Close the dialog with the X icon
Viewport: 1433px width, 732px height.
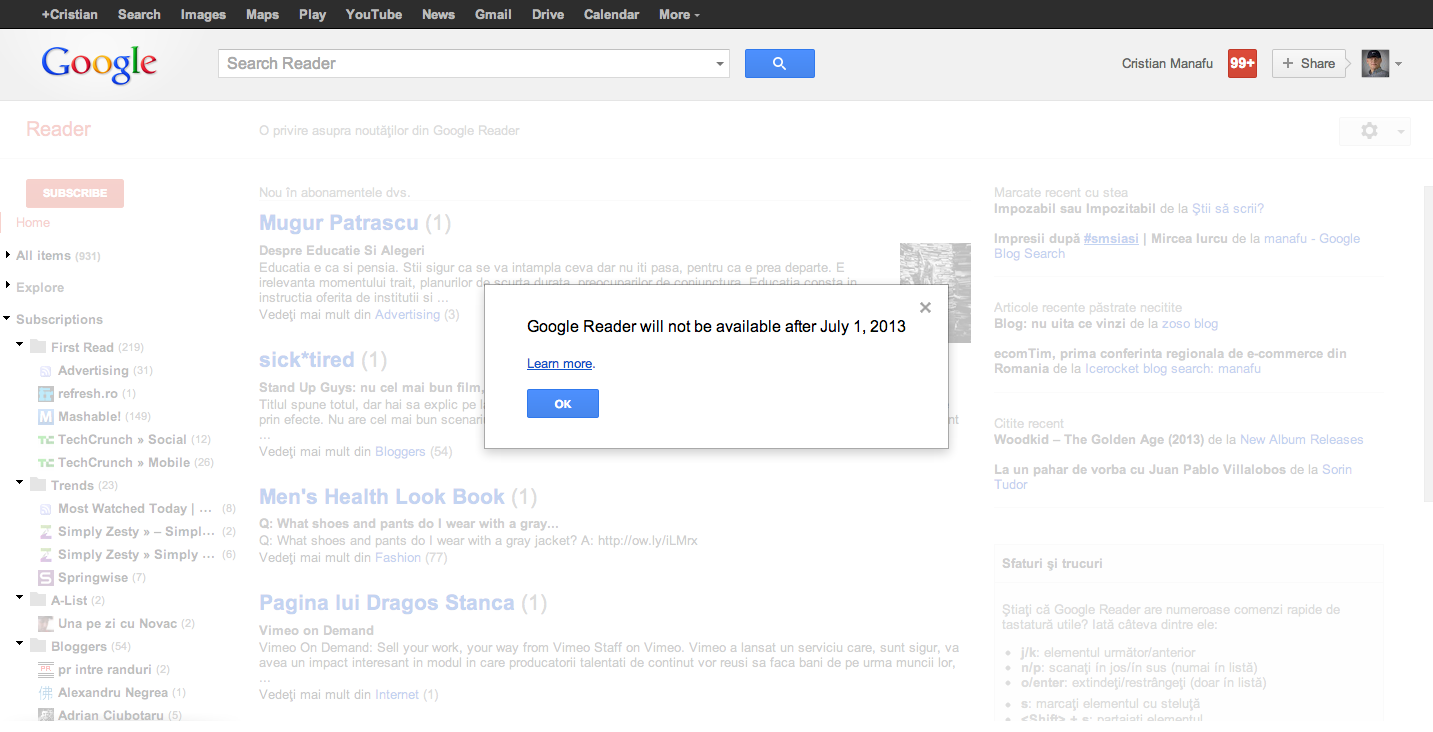click(925, 308)
